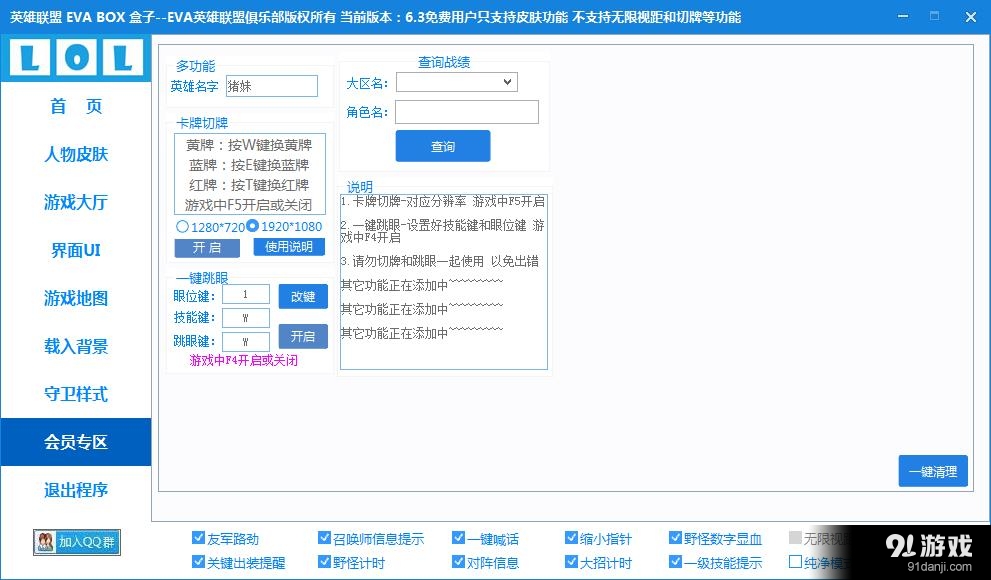Open the 使用说明 instructions
Screen dimensions: 991x580
289,247
